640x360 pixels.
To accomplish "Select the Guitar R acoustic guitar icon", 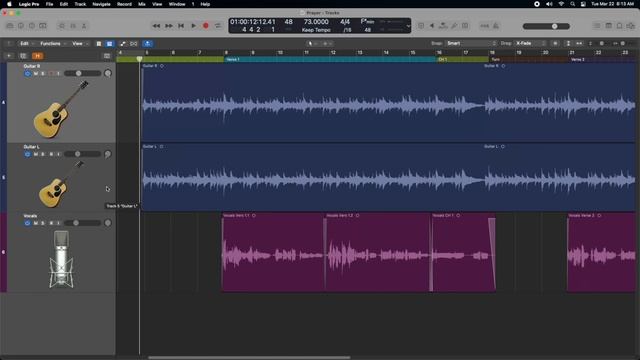I will click(60, 109).
